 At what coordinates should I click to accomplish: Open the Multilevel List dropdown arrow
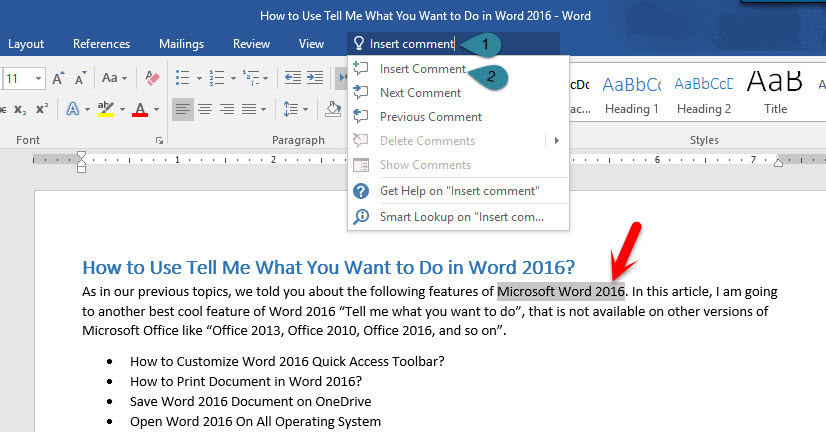266,78
